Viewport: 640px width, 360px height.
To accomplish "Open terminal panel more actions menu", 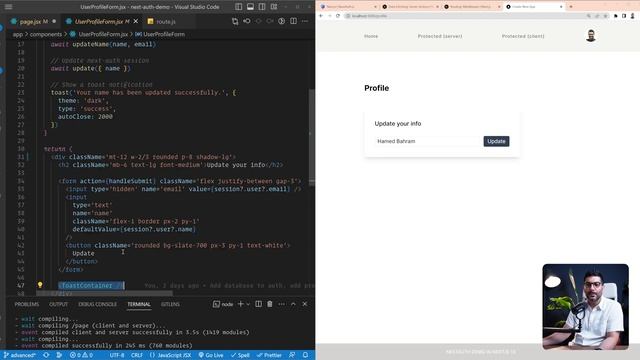I will point(282,304).
